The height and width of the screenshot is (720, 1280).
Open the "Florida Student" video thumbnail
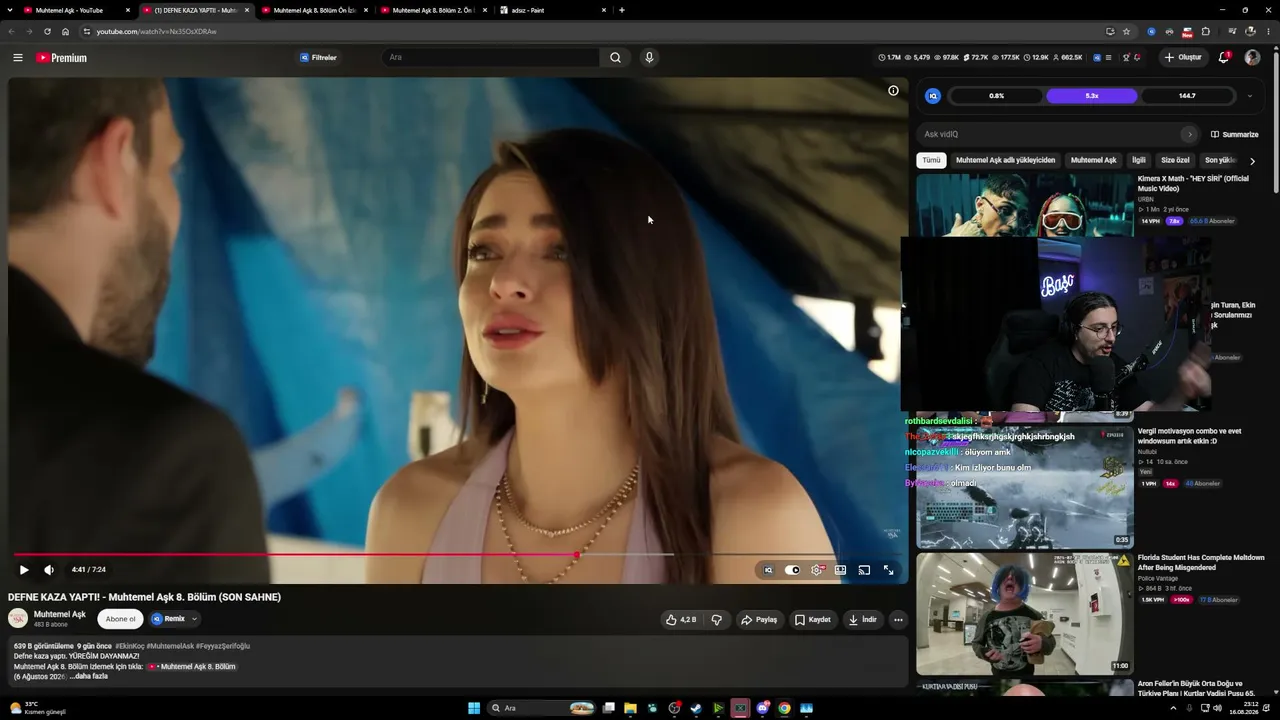[1025, 614]
